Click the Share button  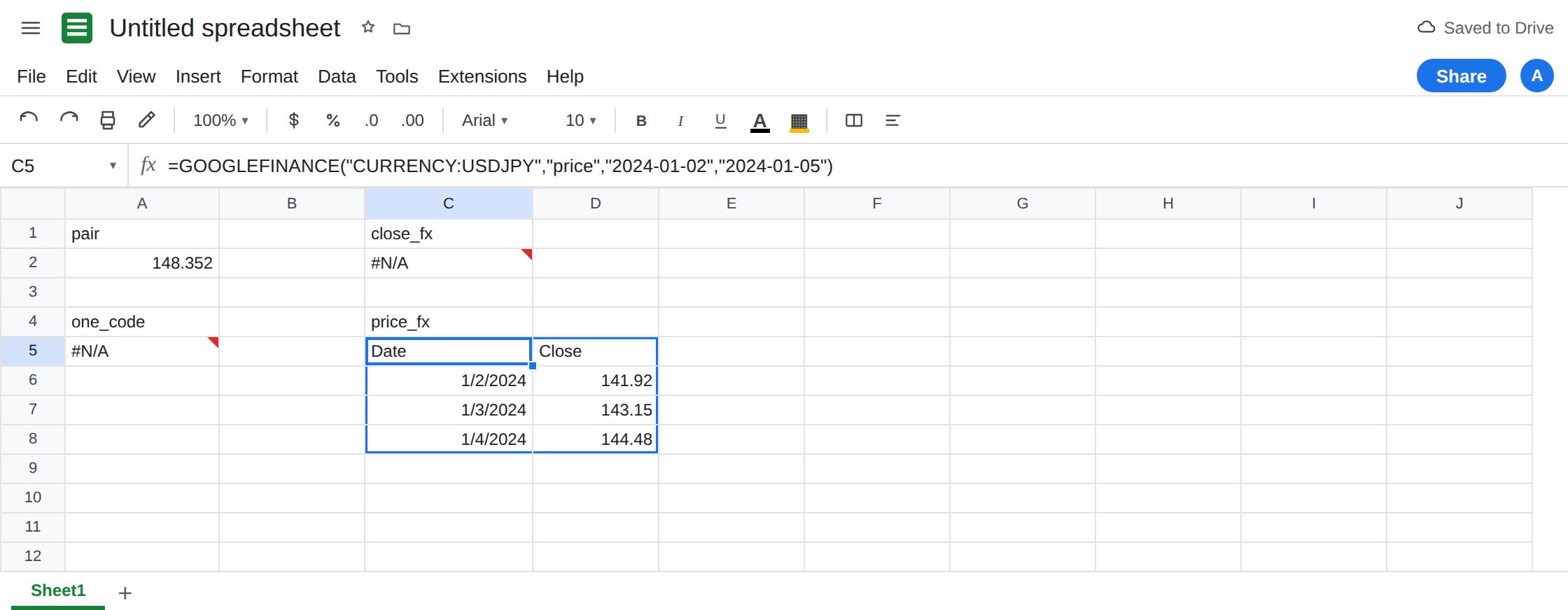[x=1462, y=76]
